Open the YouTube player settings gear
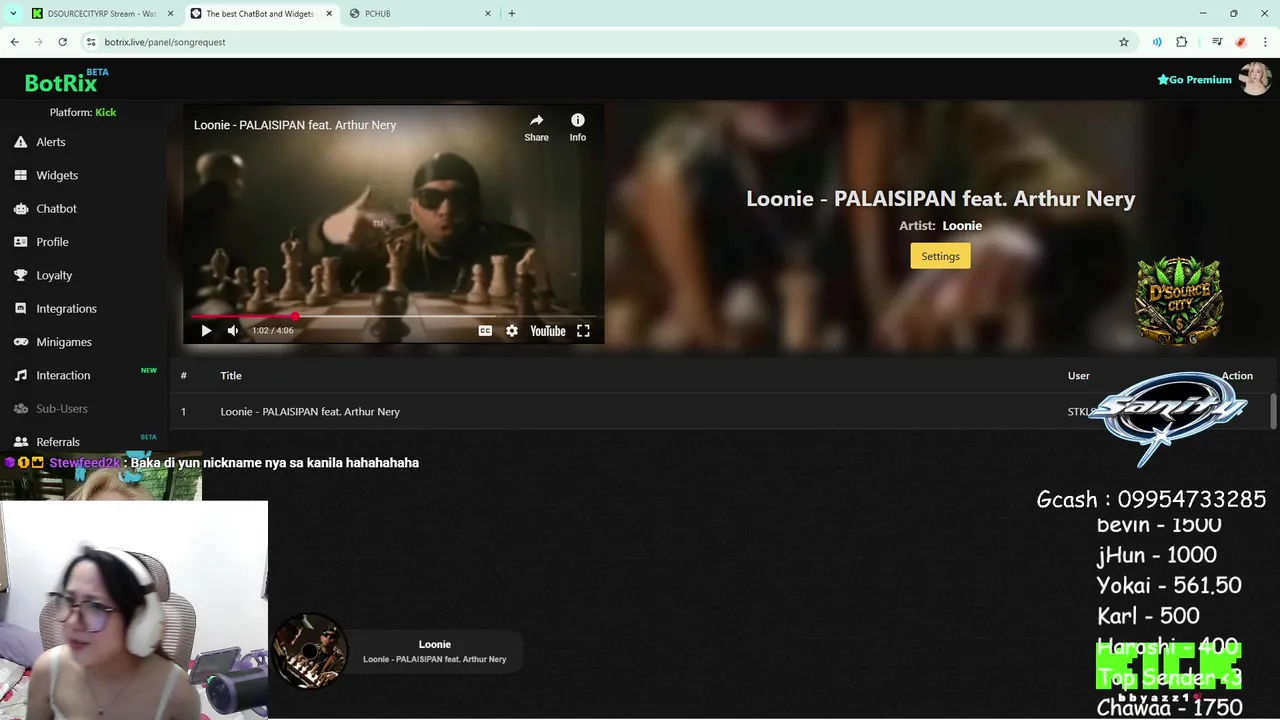 coord(512,331)
